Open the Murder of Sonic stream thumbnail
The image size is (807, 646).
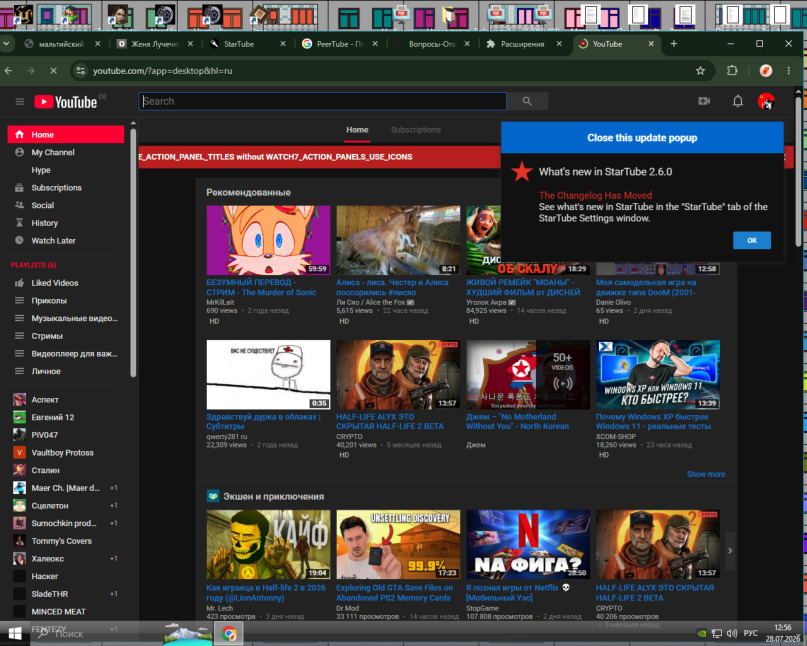coord(268,240)
